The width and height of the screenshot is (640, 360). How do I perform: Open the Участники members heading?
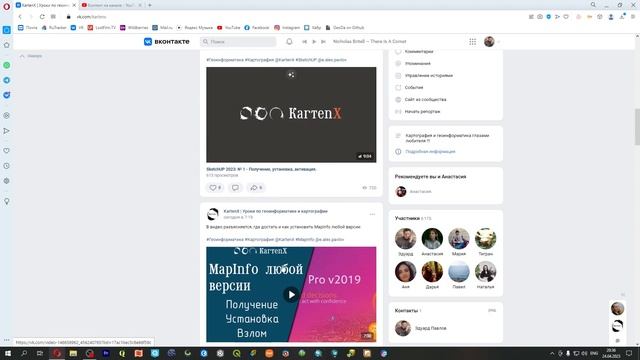407,218
